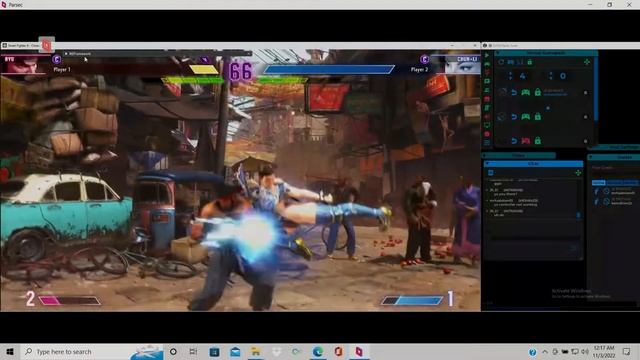Click the red gamepad icon in the third row
Image resolution: width=640 pixels, height=360 pixels.
click(526, 141)
